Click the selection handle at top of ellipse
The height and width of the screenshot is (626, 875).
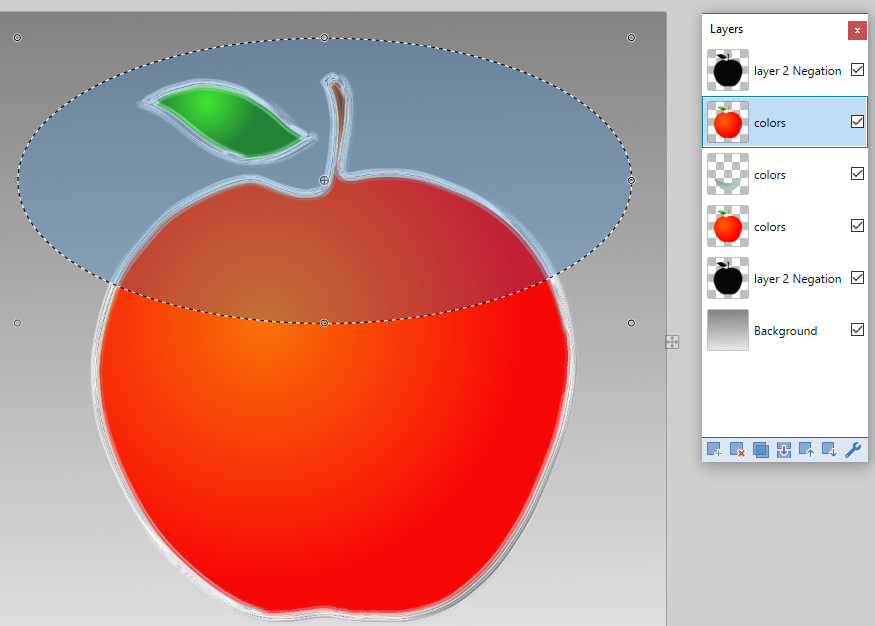tap(324, 38)
